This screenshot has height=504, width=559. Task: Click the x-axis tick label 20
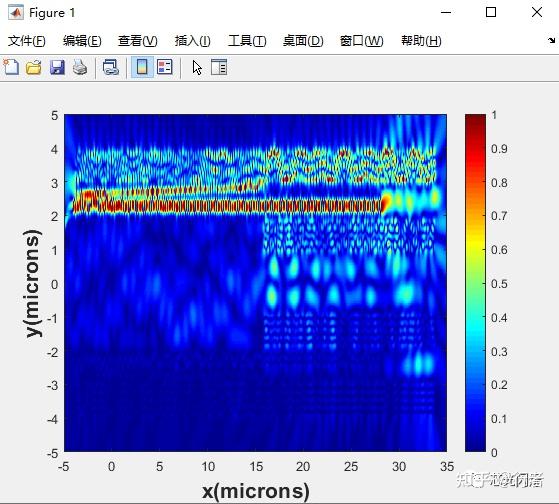coord(303,466)
